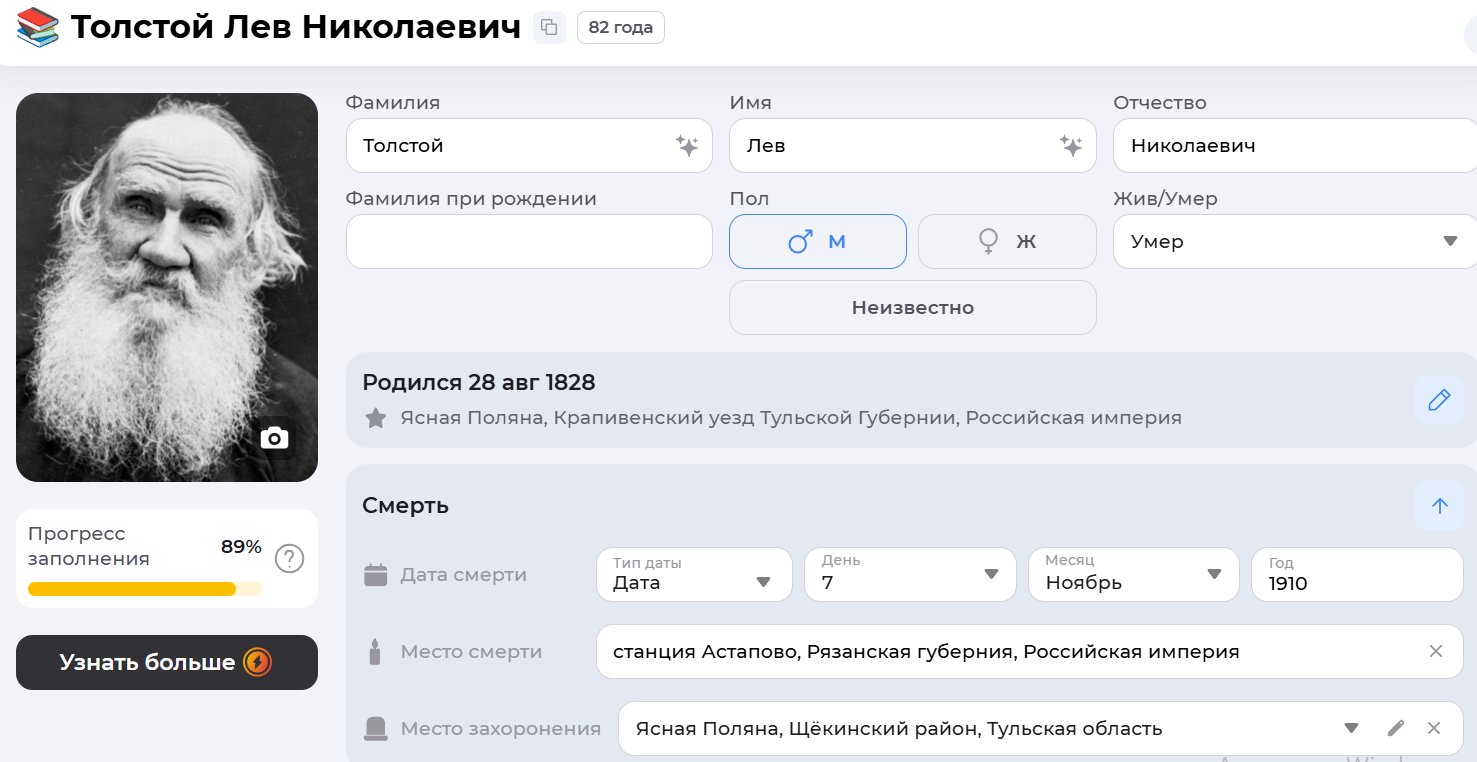
Task: Open the Тип даты dropdown
Action: (x=694, y=574)
